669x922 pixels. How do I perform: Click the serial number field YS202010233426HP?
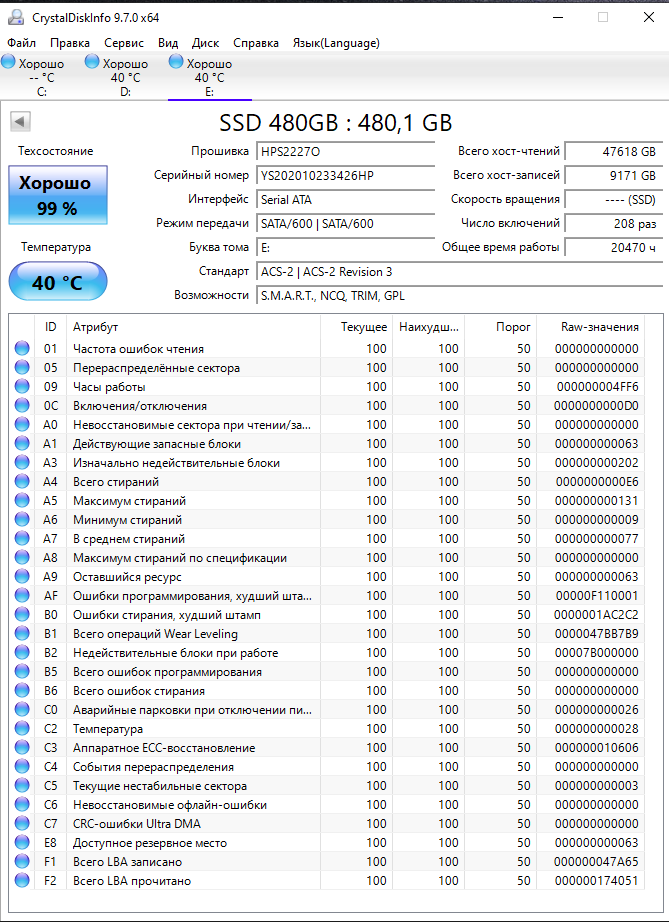pyautogui.click(x=346, y=176)
